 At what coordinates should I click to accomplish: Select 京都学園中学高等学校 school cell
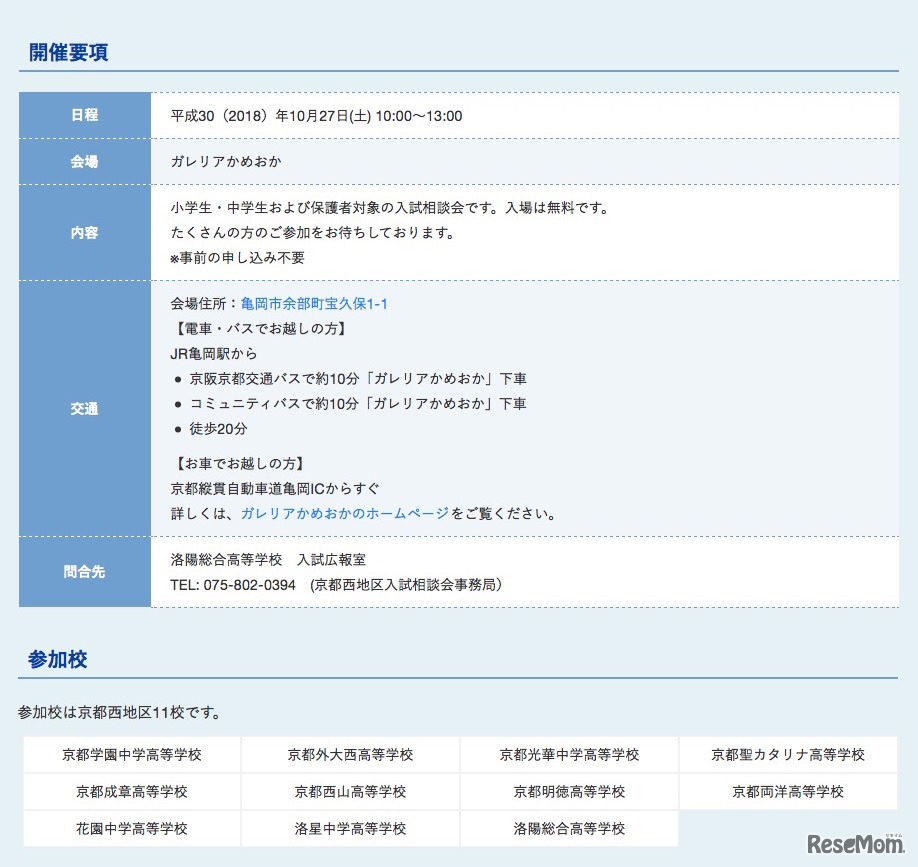[x=132, y=754]
